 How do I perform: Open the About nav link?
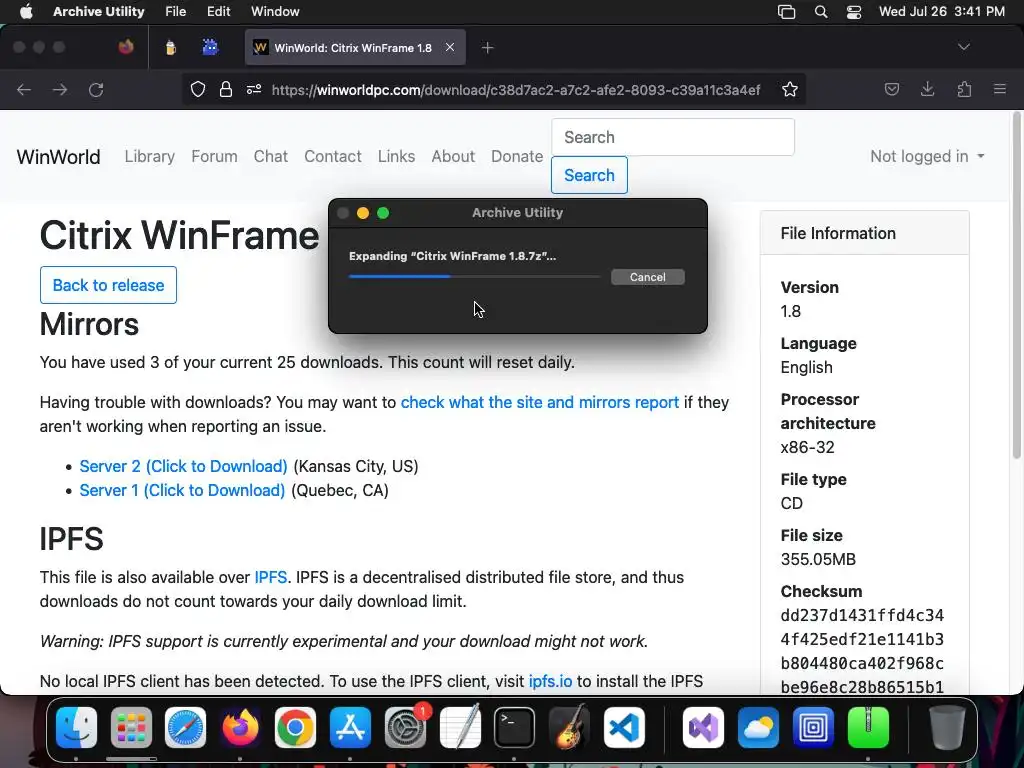pyautogui.click(x=453, y=157)
